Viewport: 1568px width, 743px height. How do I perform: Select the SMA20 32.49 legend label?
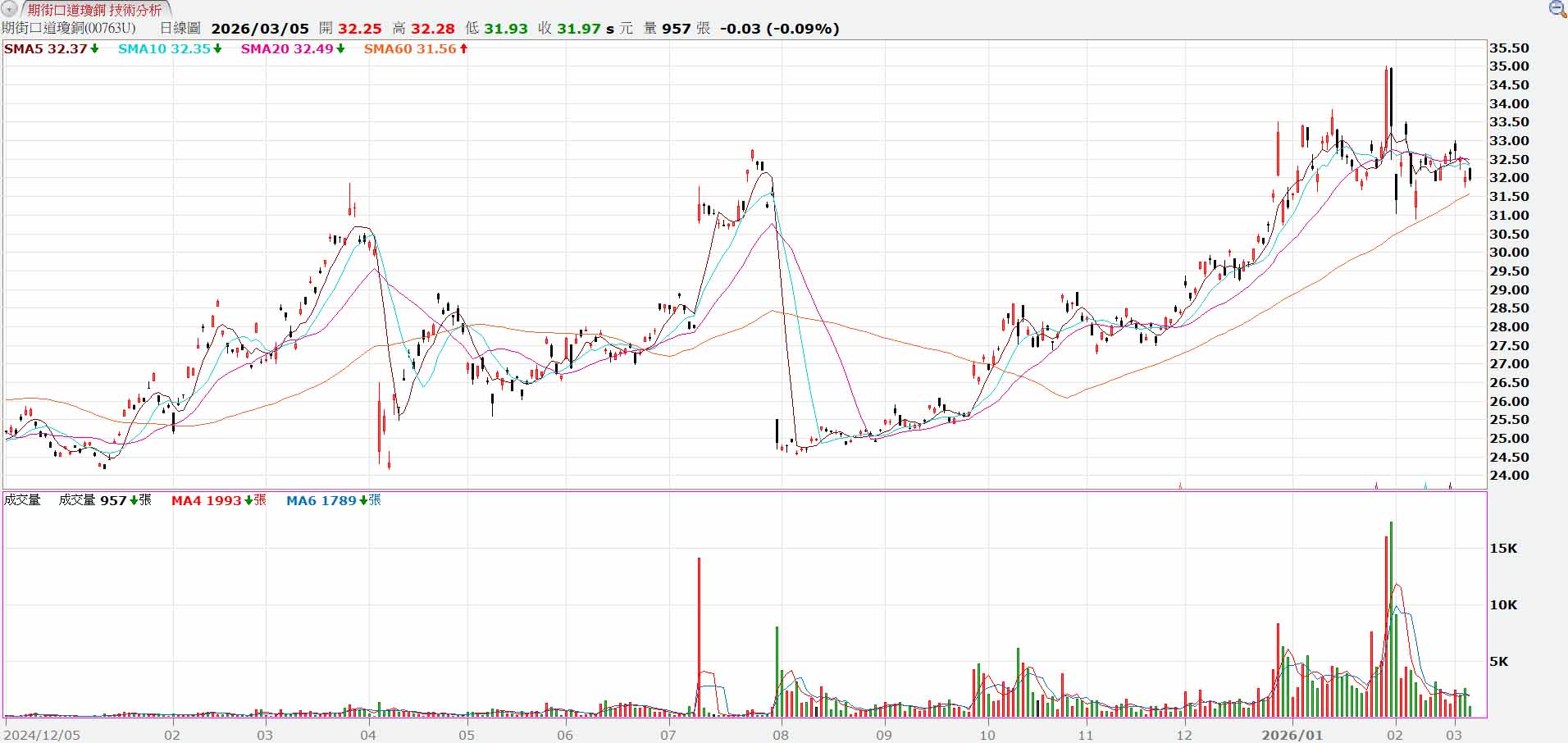(292, 49)
